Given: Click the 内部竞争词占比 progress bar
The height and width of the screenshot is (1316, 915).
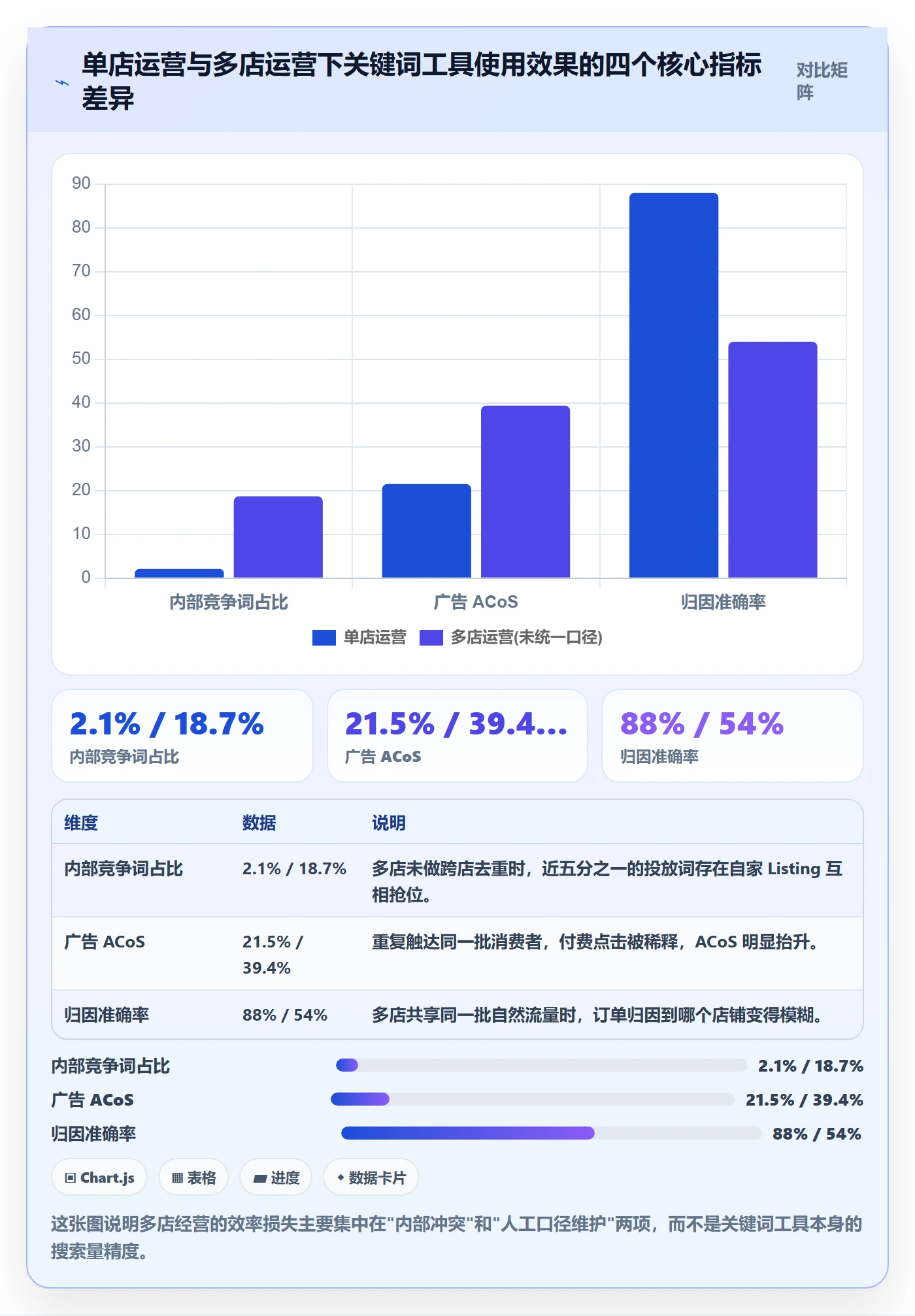Looking at the screenshot, I should pos(541,1065).
